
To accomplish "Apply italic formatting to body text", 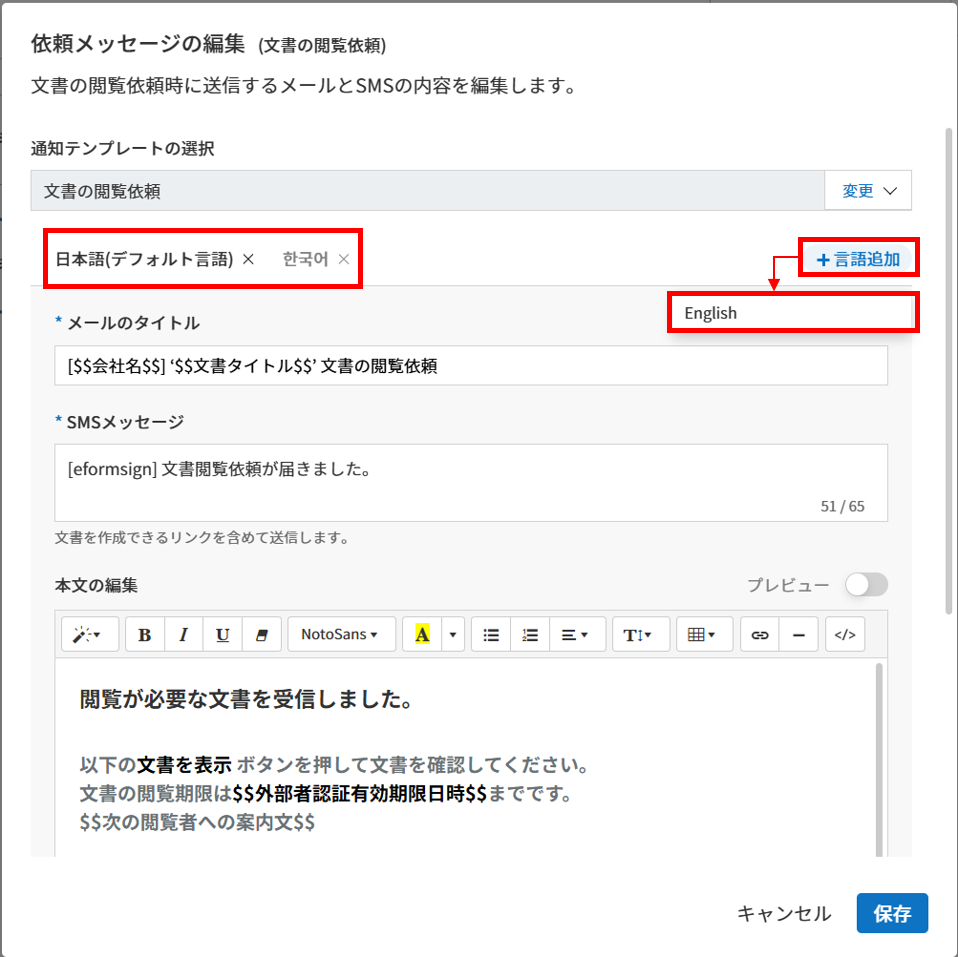I will pyautogui.click(x=183, y=635).
